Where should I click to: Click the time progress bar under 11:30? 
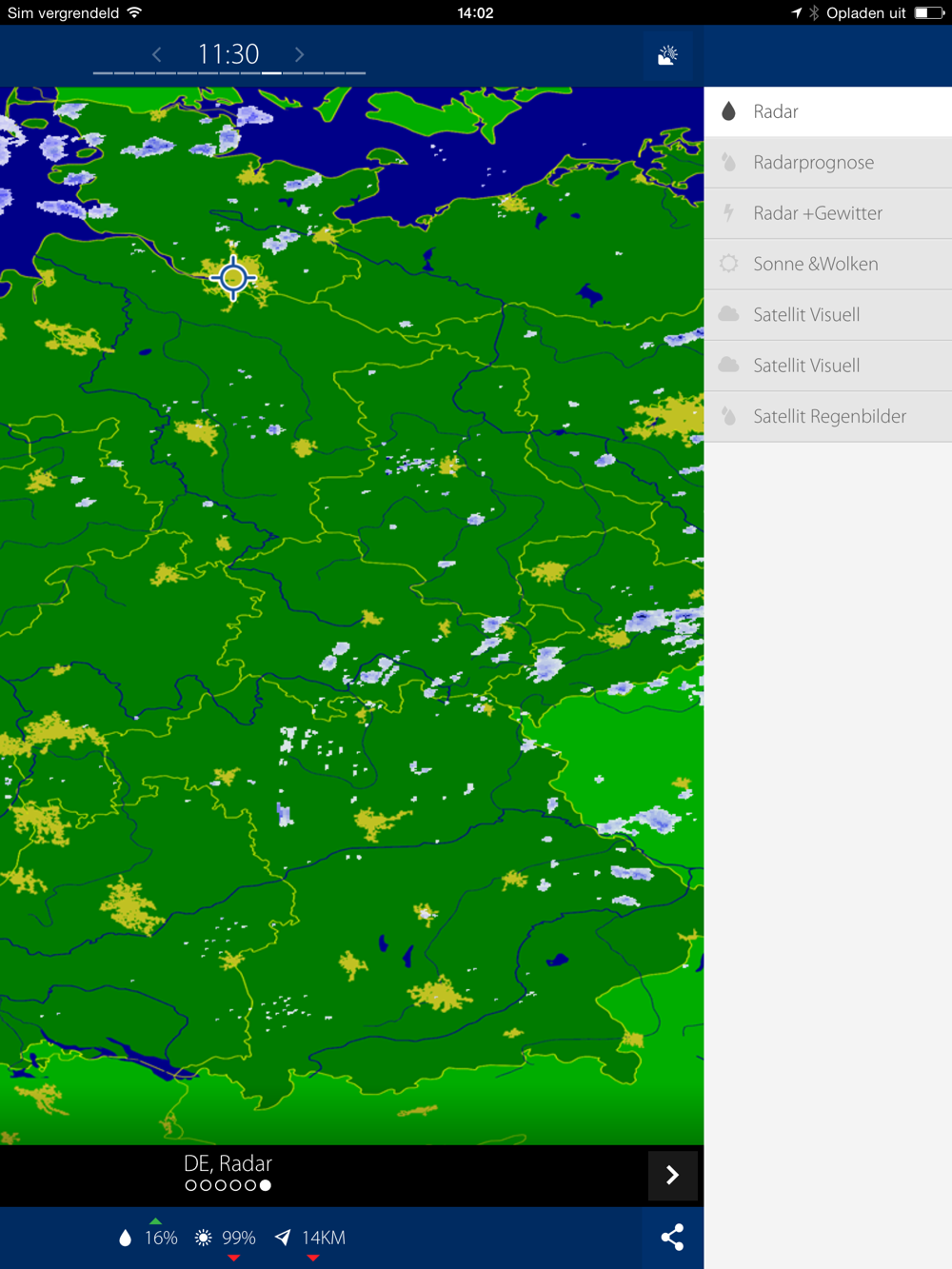pyautogui.click(x=229, y=72)
